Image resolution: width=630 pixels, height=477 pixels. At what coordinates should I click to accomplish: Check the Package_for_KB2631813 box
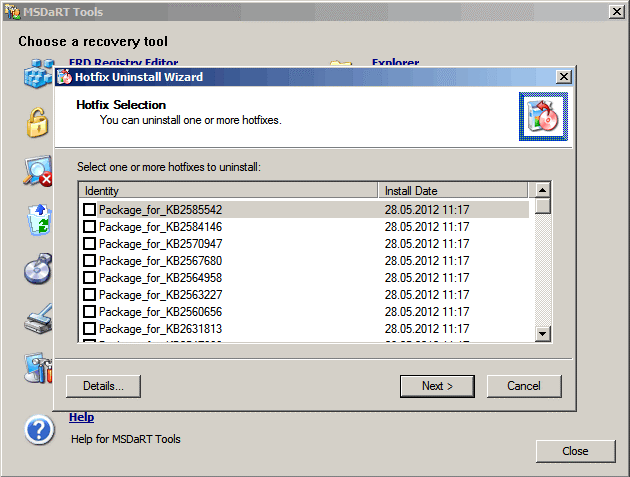[89, 329]
